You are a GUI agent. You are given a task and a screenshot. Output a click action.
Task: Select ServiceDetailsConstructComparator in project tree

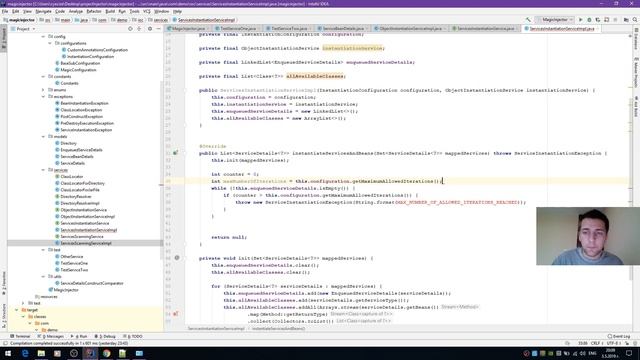92,283
